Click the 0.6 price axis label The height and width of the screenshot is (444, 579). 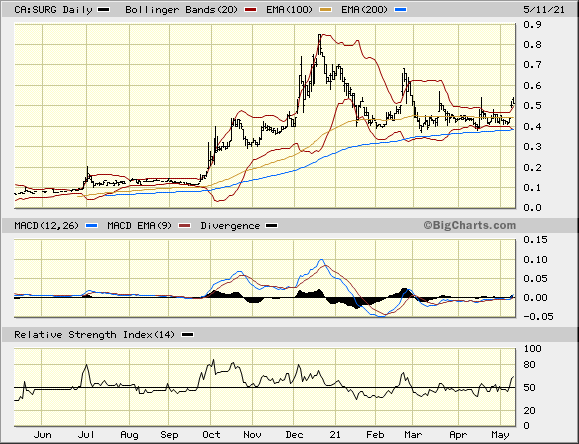click(532, 86)
